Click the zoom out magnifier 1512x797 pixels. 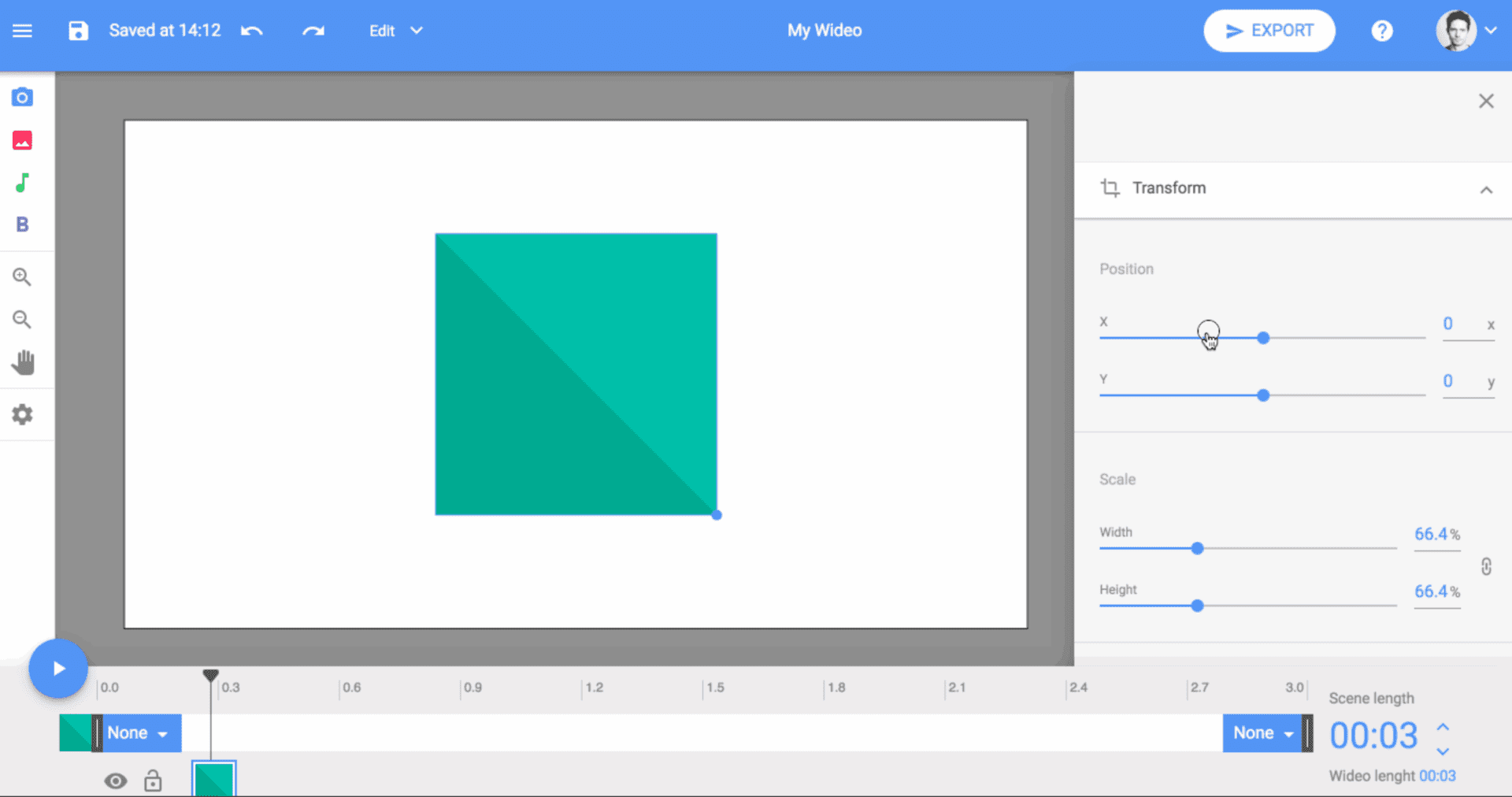[22, 320]
